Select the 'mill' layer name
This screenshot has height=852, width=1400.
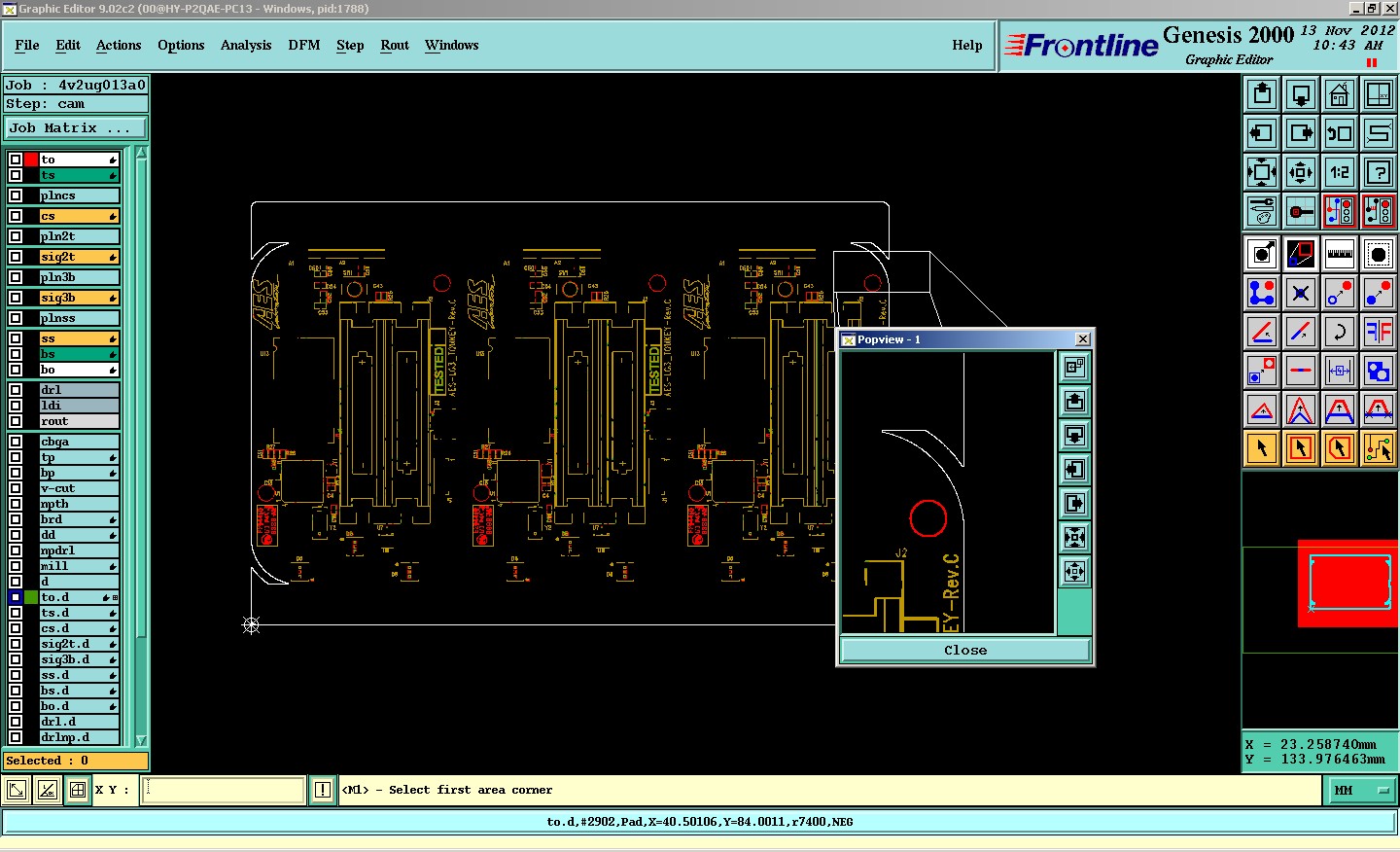click(x=79, y=566)
